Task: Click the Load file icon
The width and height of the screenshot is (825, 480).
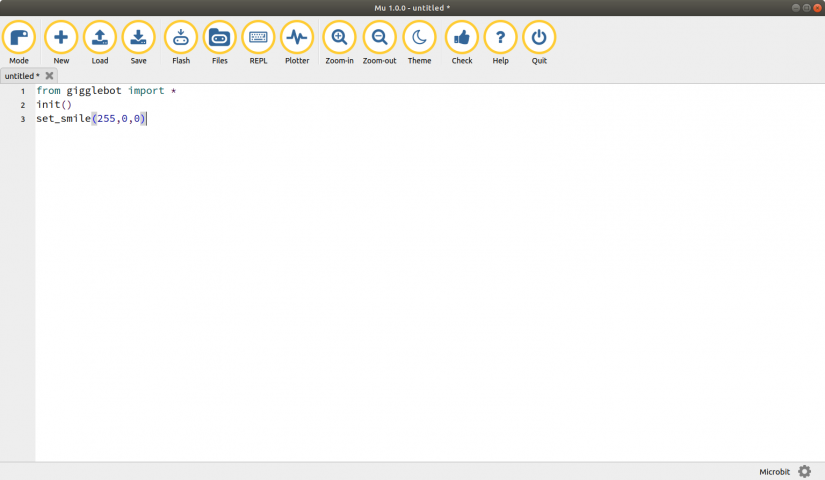Action: pos(100,38)
